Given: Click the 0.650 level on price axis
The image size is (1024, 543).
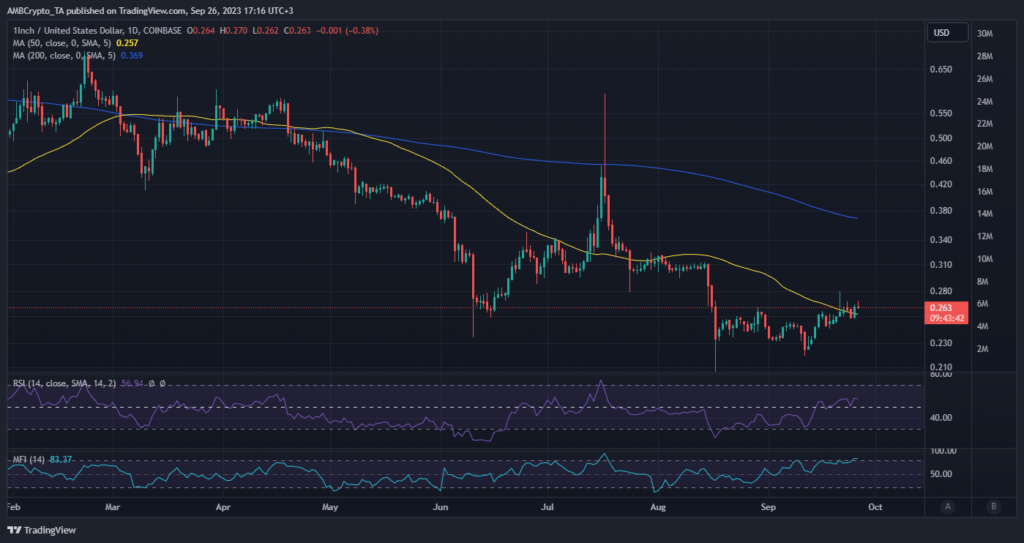Looking at the screenshot, I should pyautogui.click(x=941, y=69).
